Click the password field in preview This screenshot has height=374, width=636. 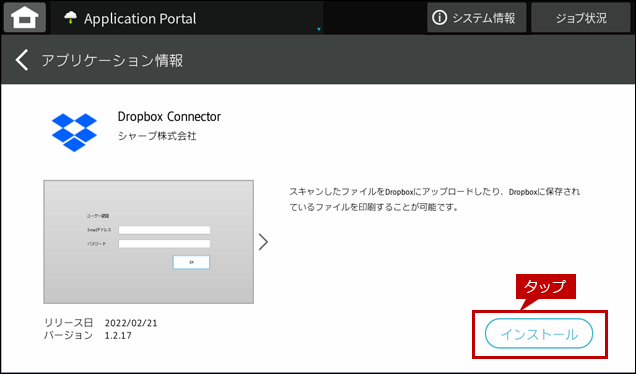pyautogui.click(x=164, y=244)
